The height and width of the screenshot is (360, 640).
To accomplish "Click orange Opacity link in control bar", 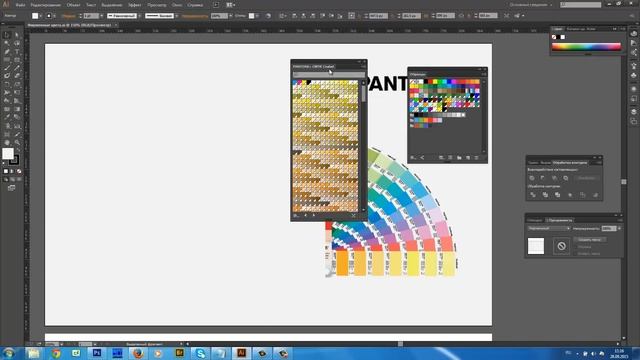I will click(x=195, y=16).
